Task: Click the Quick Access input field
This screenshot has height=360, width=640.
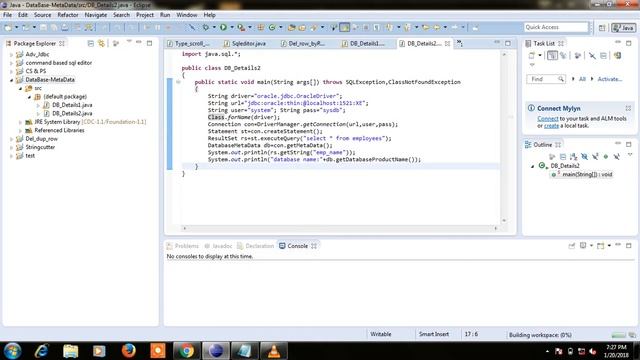Action: point(556,27)
